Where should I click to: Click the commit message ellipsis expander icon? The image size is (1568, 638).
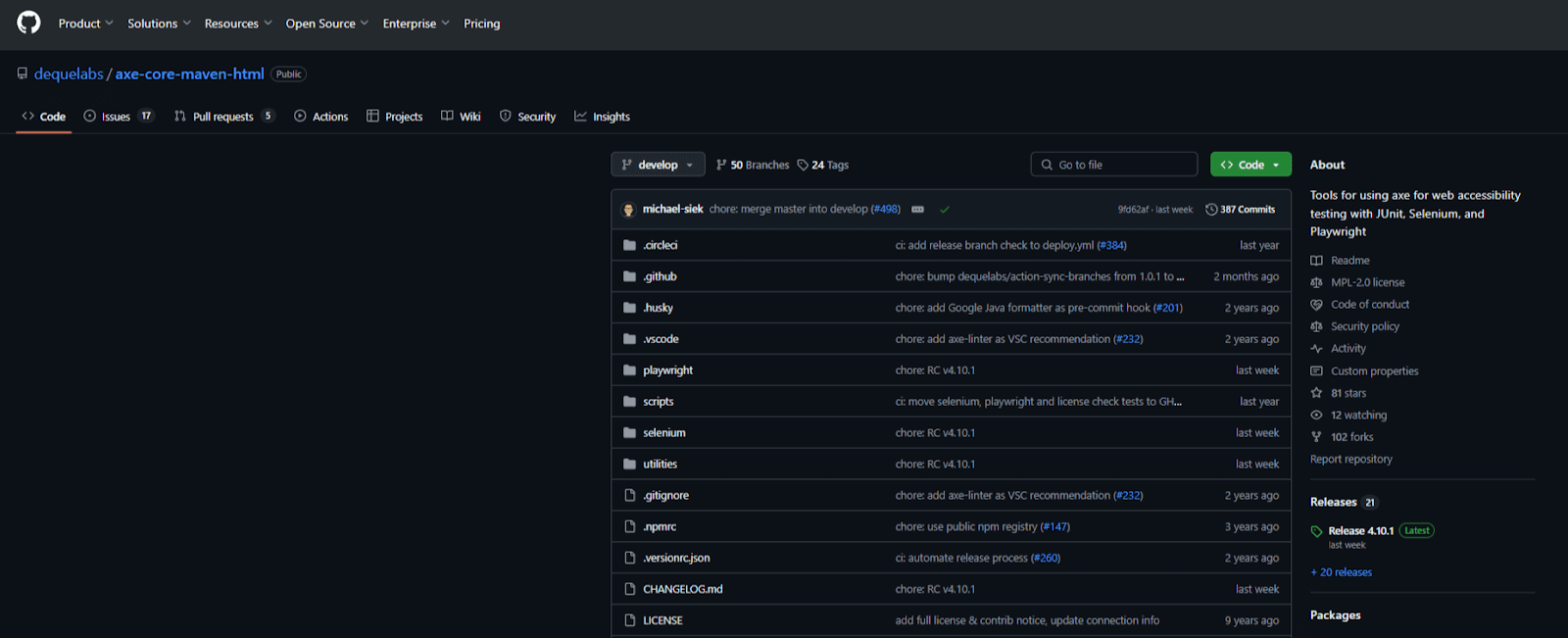click(x=918, y=210)
